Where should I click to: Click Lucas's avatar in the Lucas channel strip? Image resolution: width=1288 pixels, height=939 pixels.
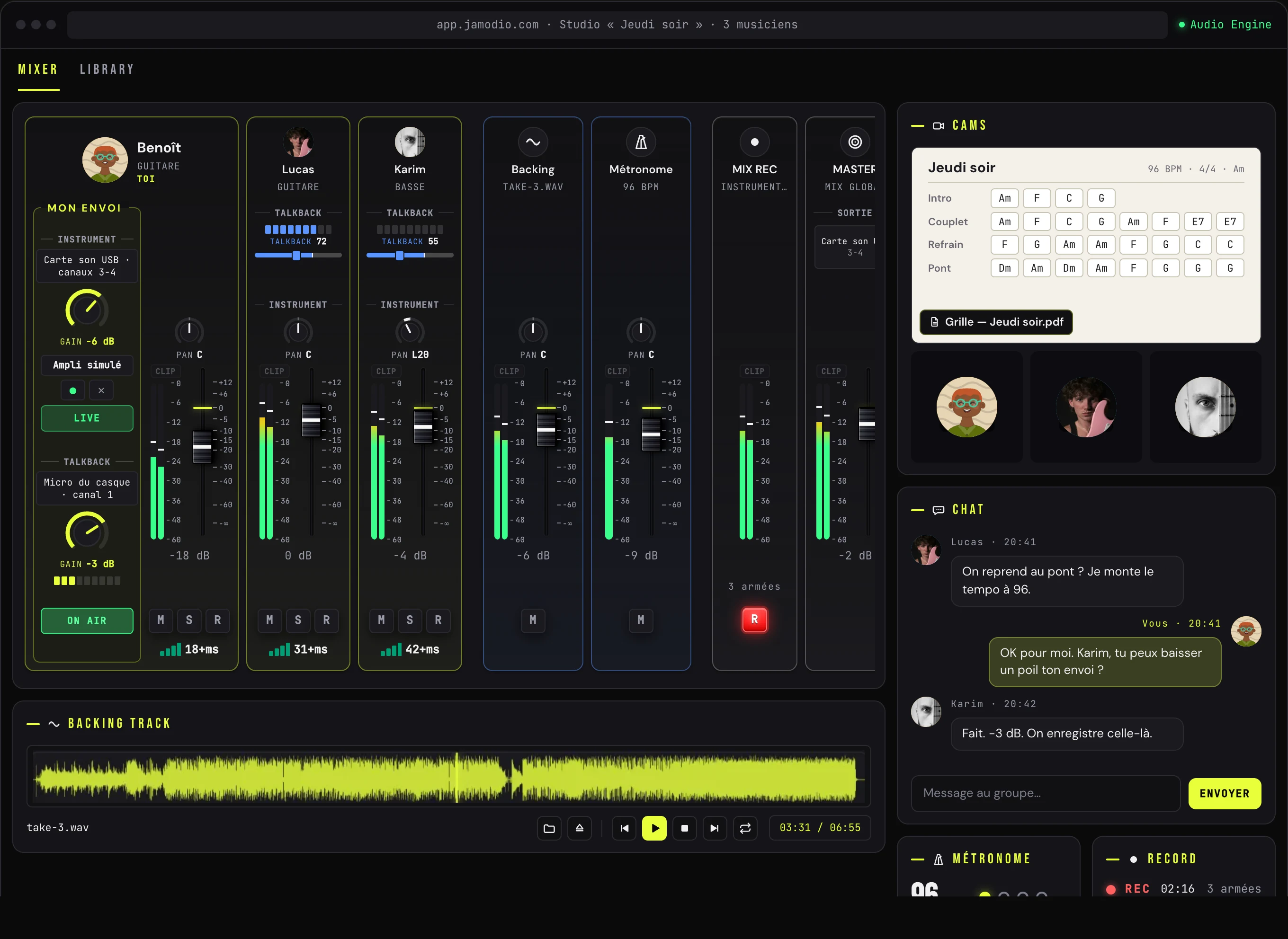298,142
